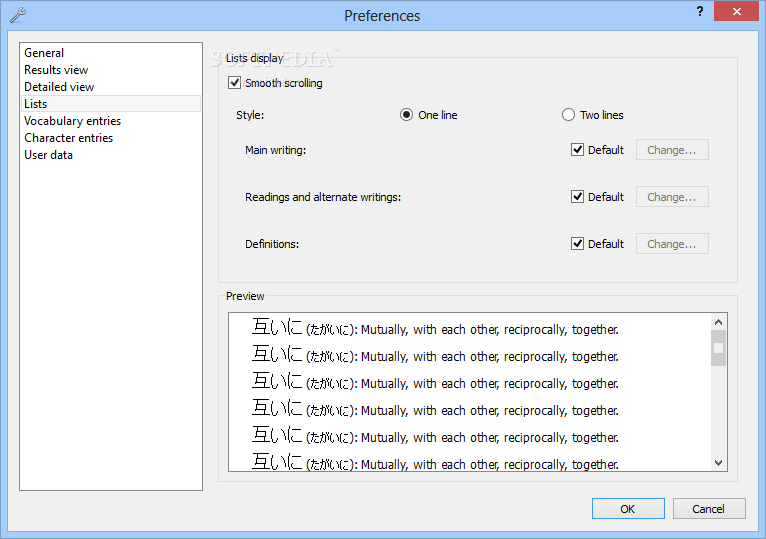This screenshot has height=539, width=766.
Task: Click OK to confirm preferences
Action: coord(628,509)
